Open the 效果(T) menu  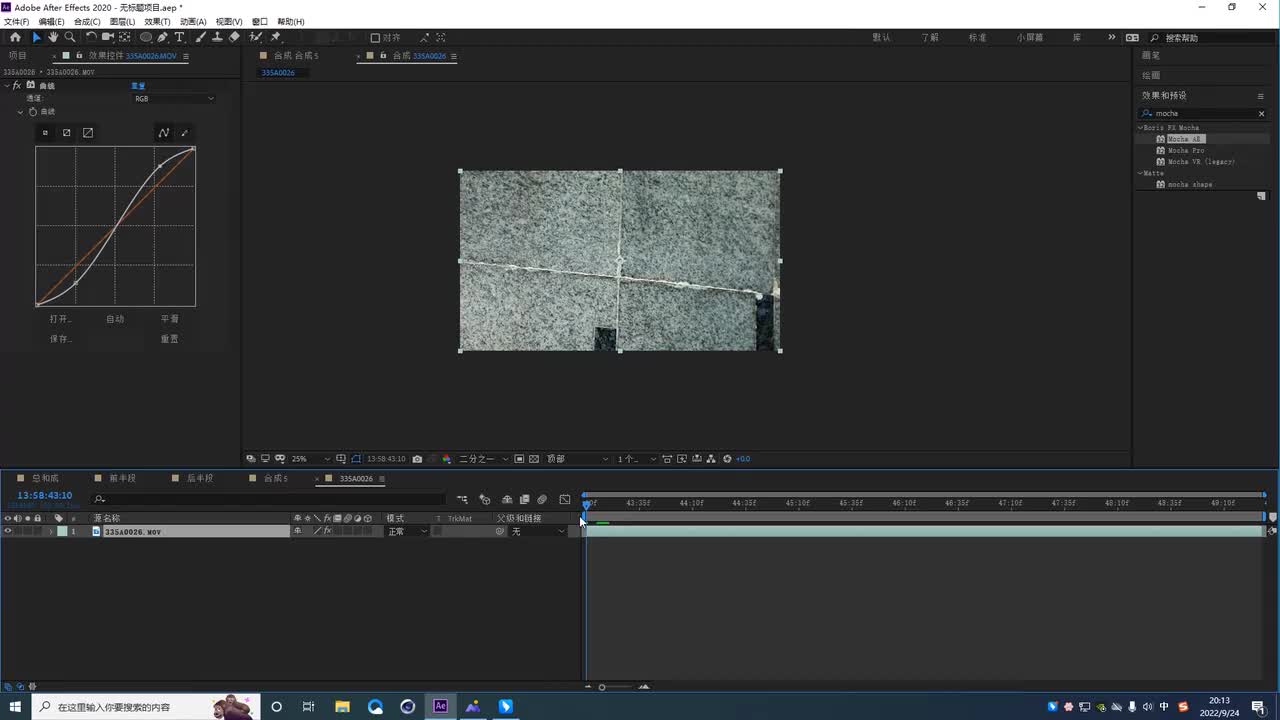(x=157, y=22)
